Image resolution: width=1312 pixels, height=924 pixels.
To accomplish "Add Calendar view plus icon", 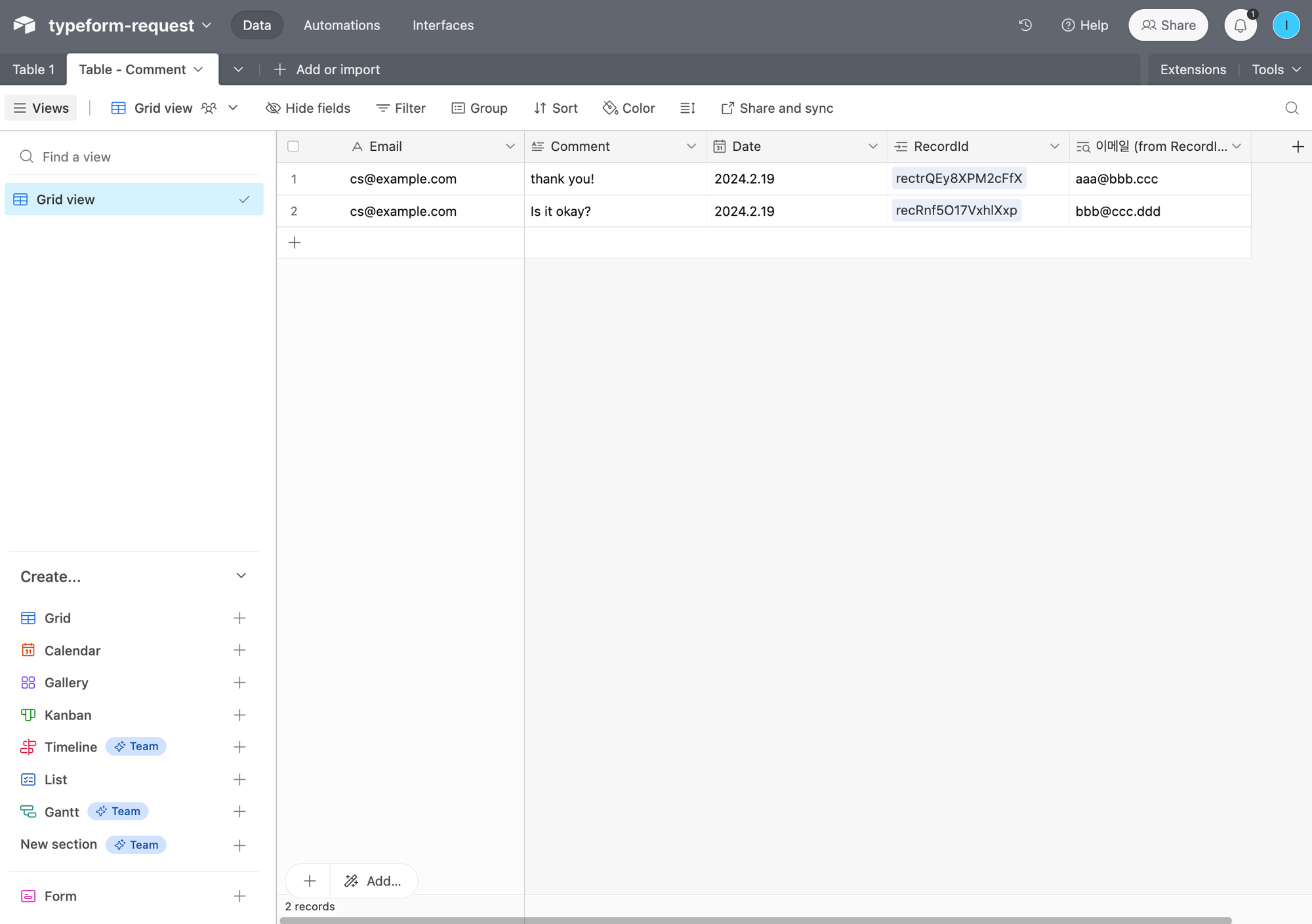I will (239, 650).
